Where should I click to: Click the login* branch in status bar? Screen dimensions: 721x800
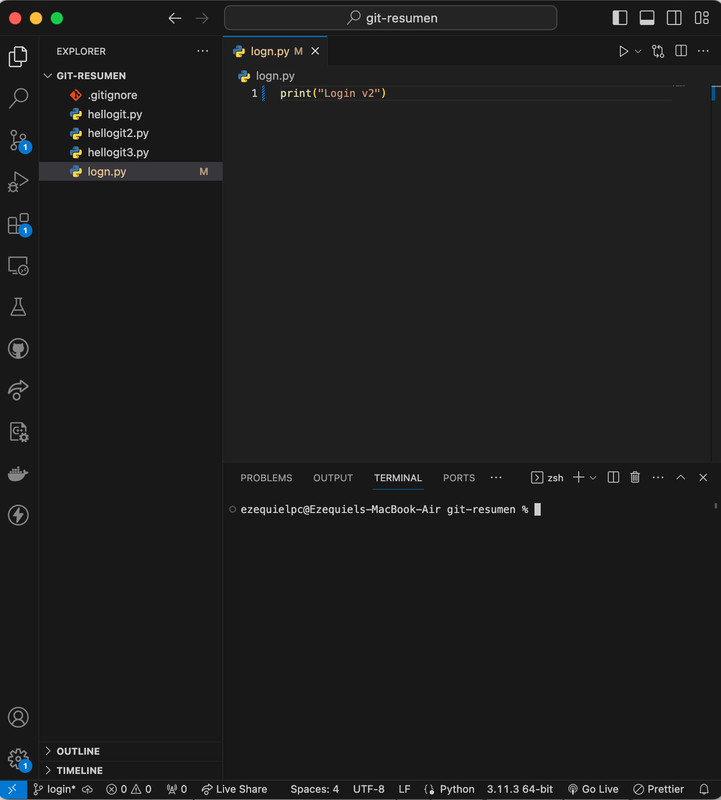click(55, 789)
